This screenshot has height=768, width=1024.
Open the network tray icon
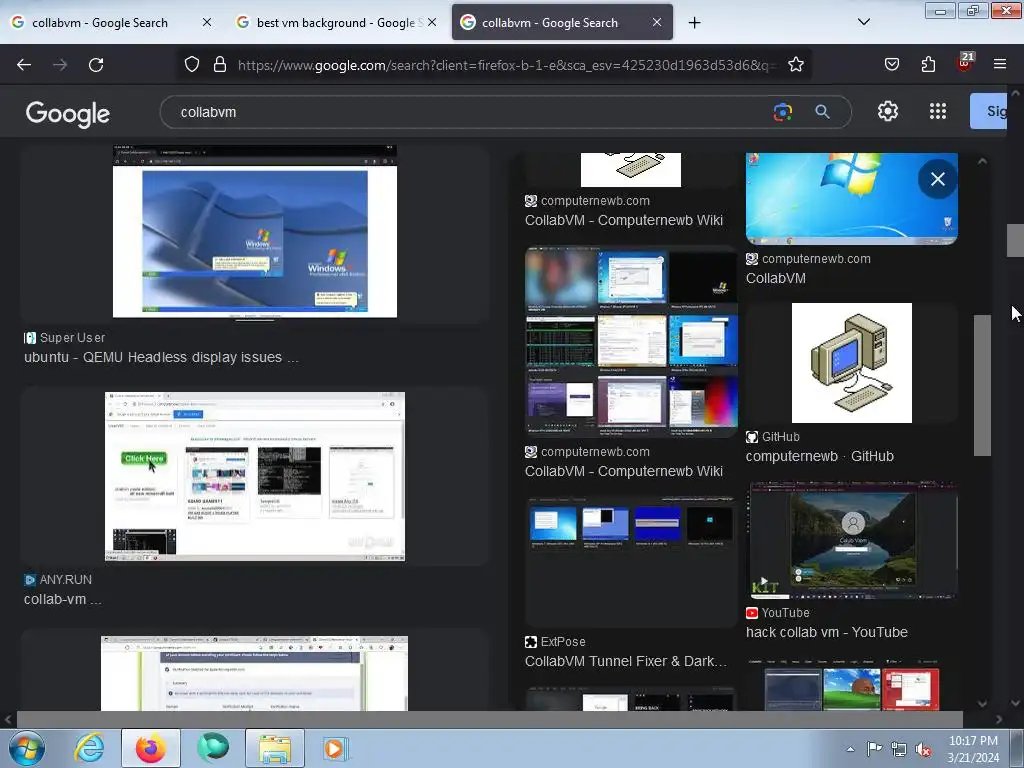click(x=899, y=750)
